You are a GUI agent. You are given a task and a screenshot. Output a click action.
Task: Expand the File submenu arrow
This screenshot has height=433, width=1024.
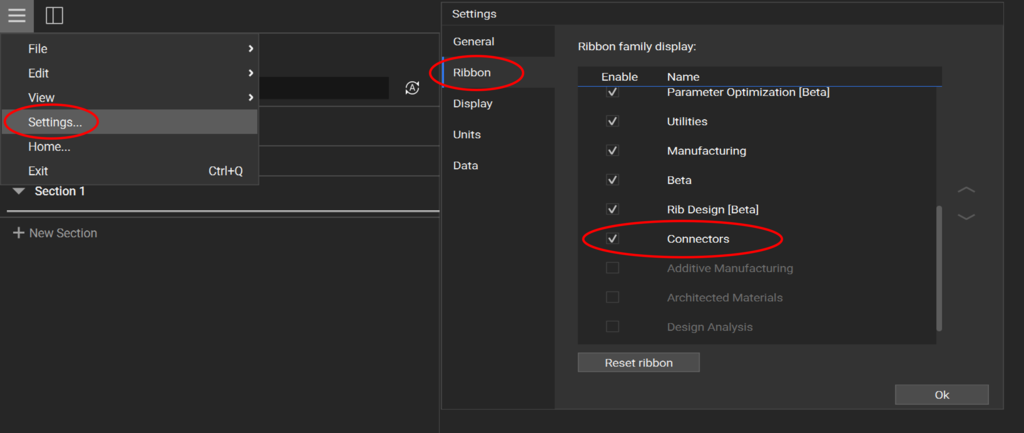coord(251,49)
